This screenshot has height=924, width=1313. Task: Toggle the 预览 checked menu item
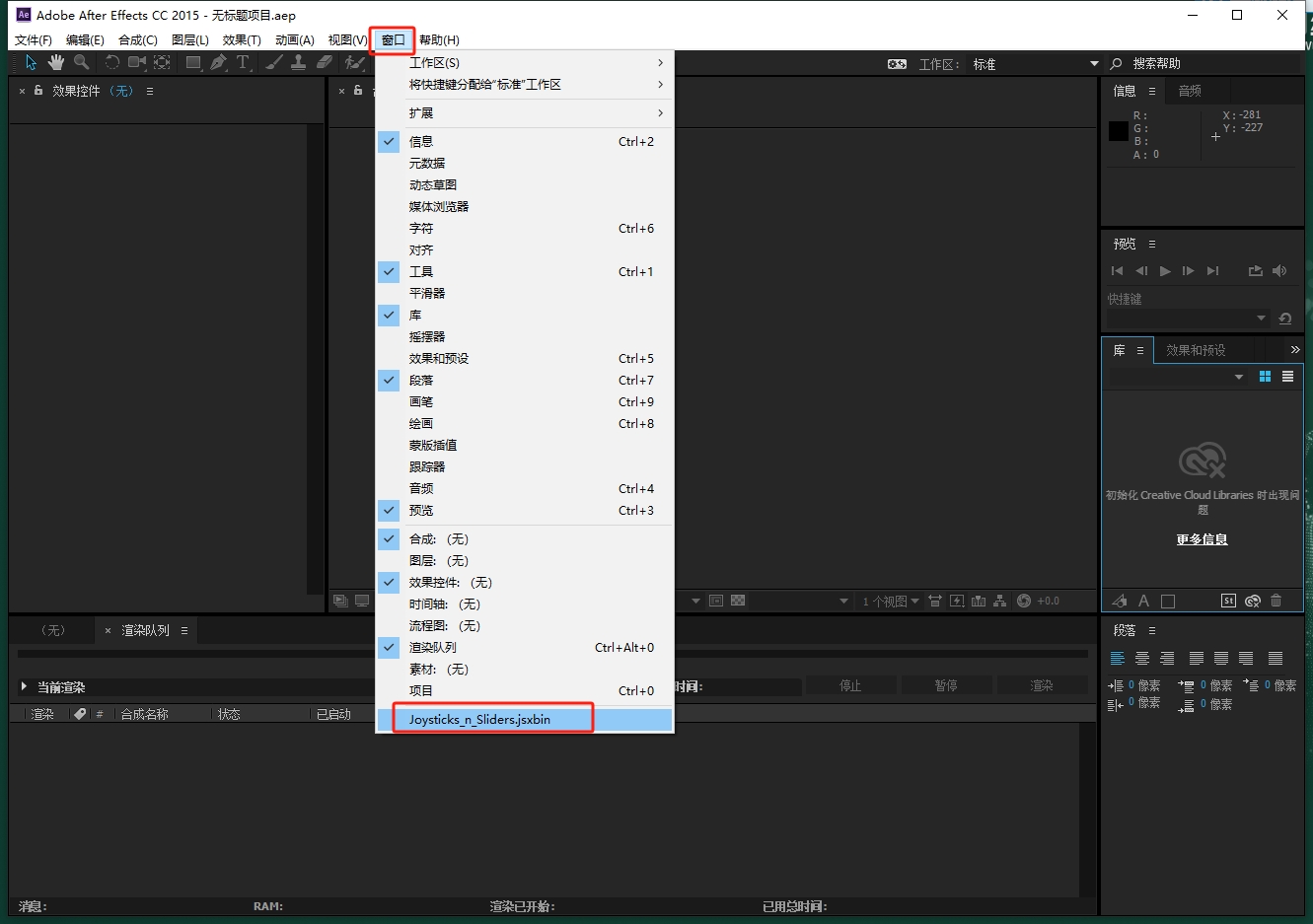(x=524, y=510)
